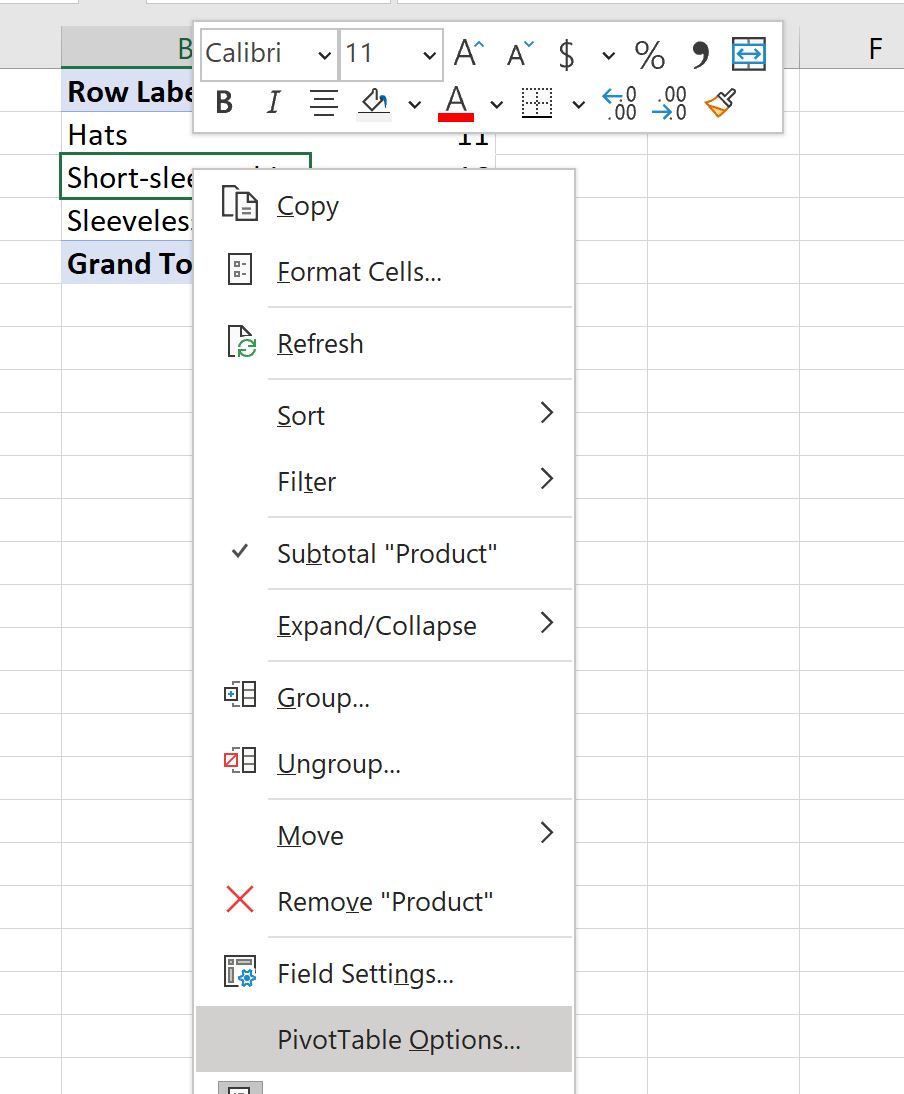Image resolution: width=904 pixels, height=1094 pixels.
Task: Toggle bold formatting
Action: tap(225, 102)
